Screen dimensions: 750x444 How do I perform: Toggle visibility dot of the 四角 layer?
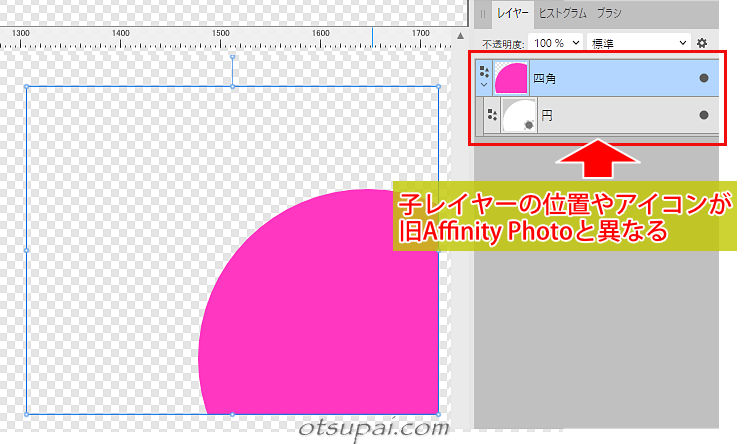coord(703,78)
